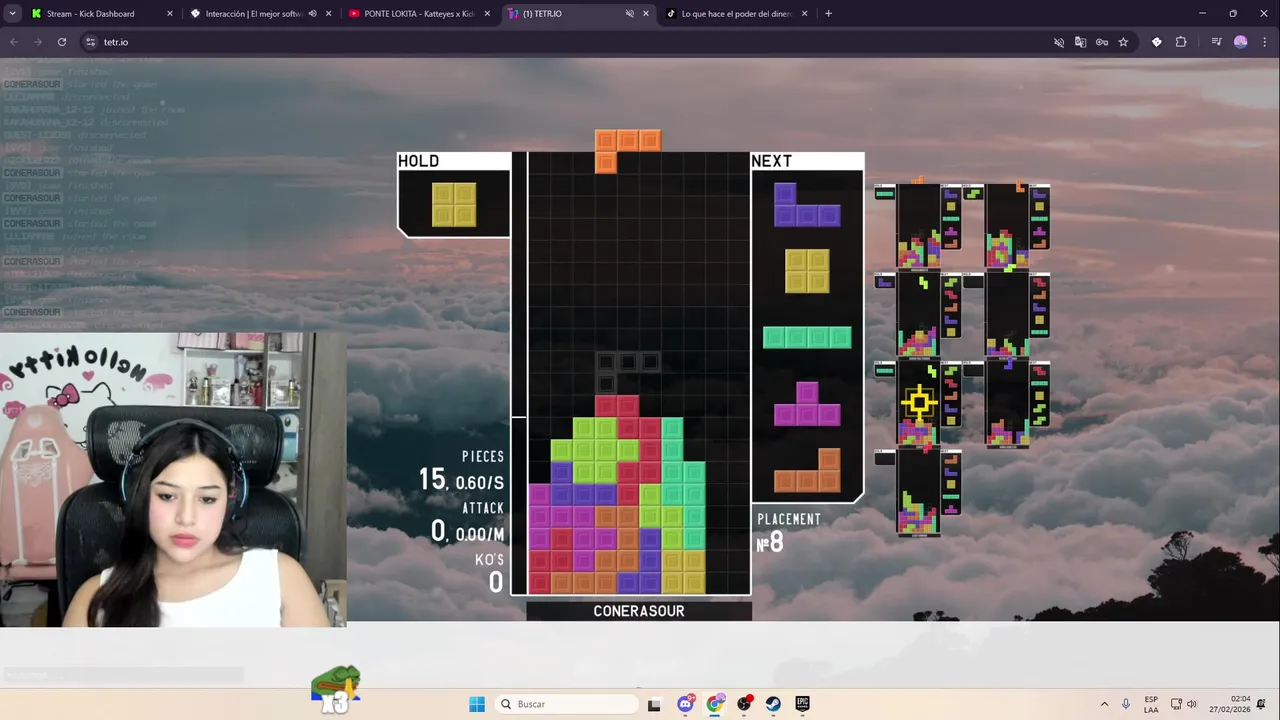This screenshot has width=1280, height=720.
Task: Open the Extensions puzzle menu
Action: (x=1181, y=42)
